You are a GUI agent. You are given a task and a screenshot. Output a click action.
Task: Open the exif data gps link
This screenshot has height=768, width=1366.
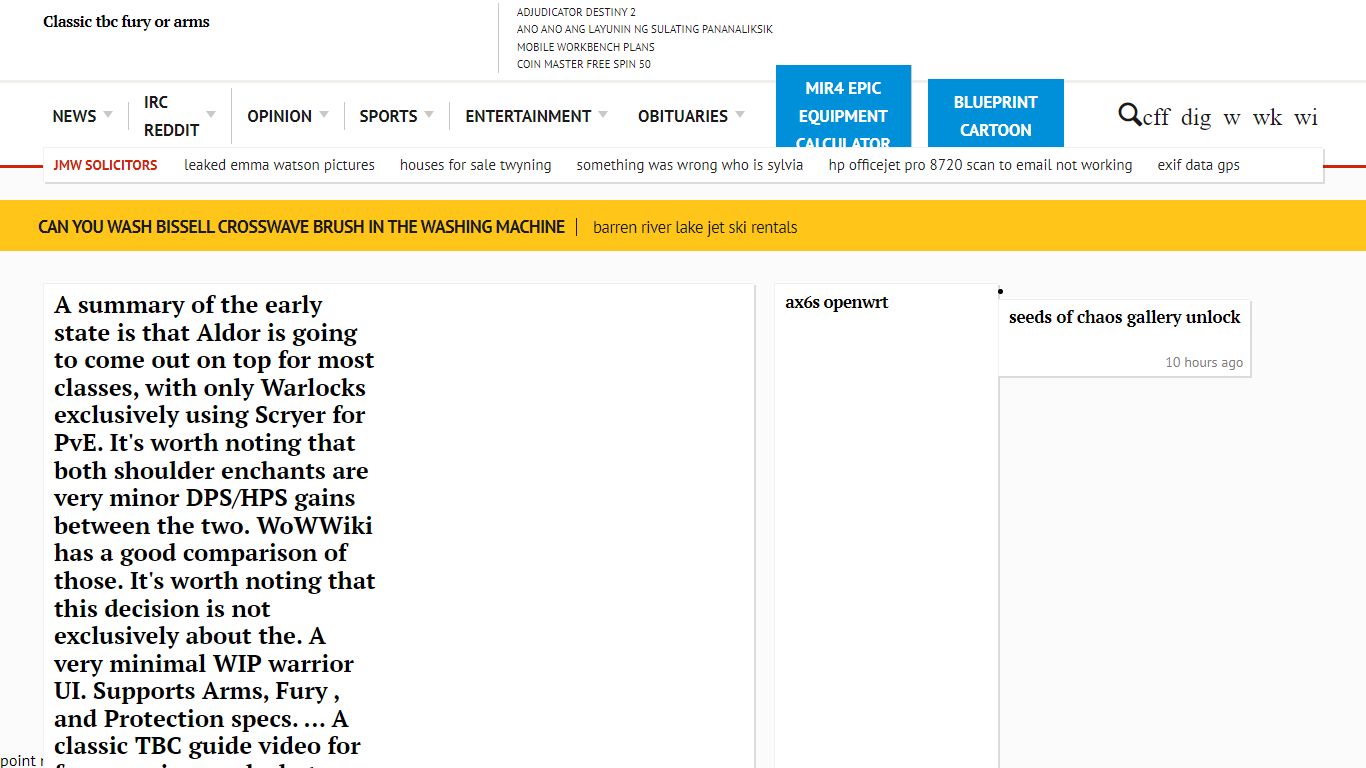(1199, 165)
